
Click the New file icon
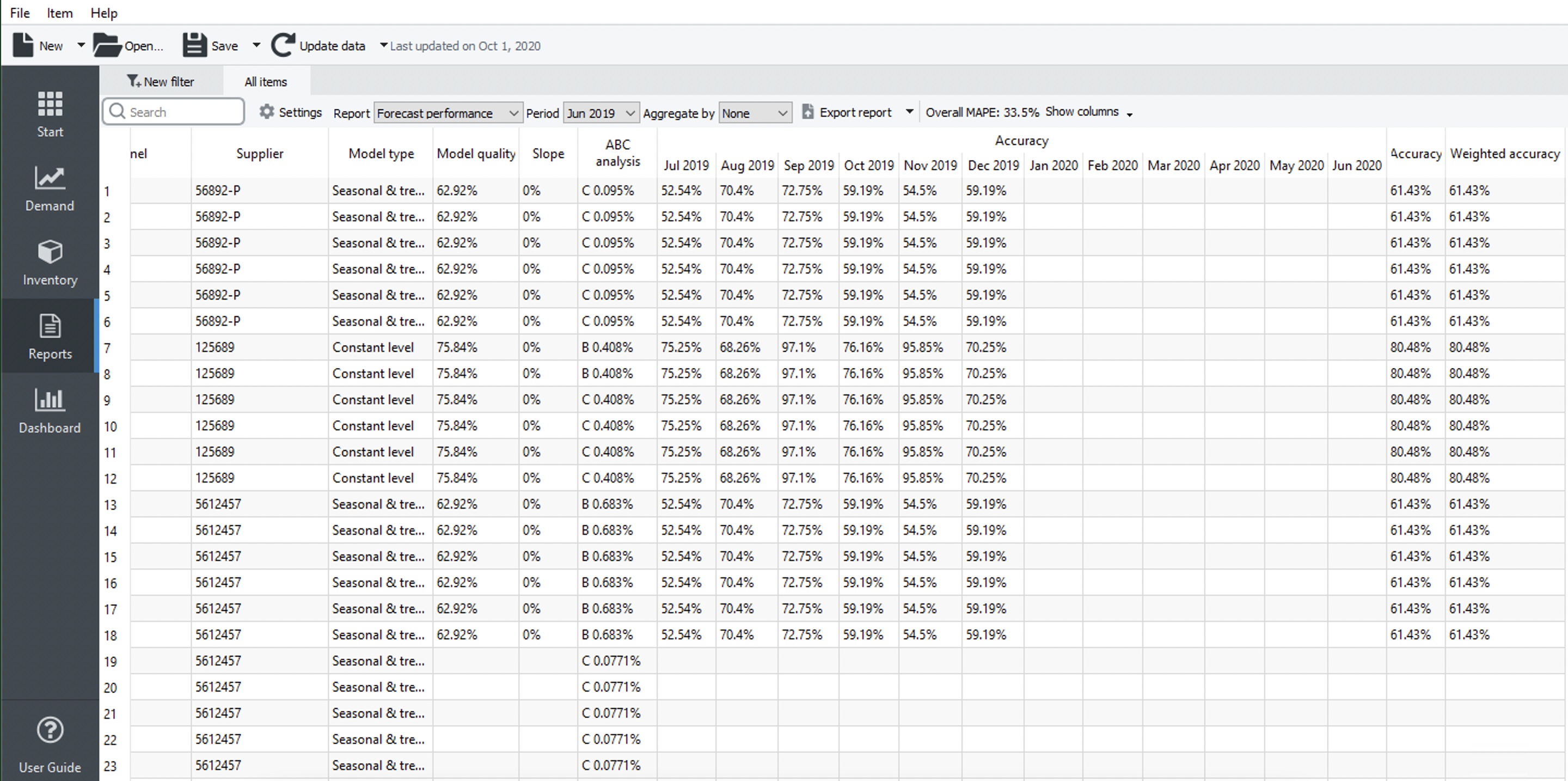[x=24, y=46]
